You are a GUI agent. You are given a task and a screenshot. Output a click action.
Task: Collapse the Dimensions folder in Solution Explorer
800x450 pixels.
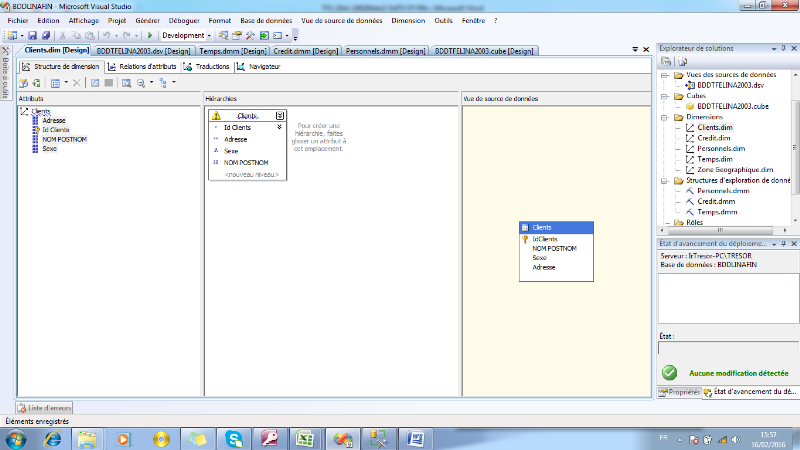click(664, 117)
